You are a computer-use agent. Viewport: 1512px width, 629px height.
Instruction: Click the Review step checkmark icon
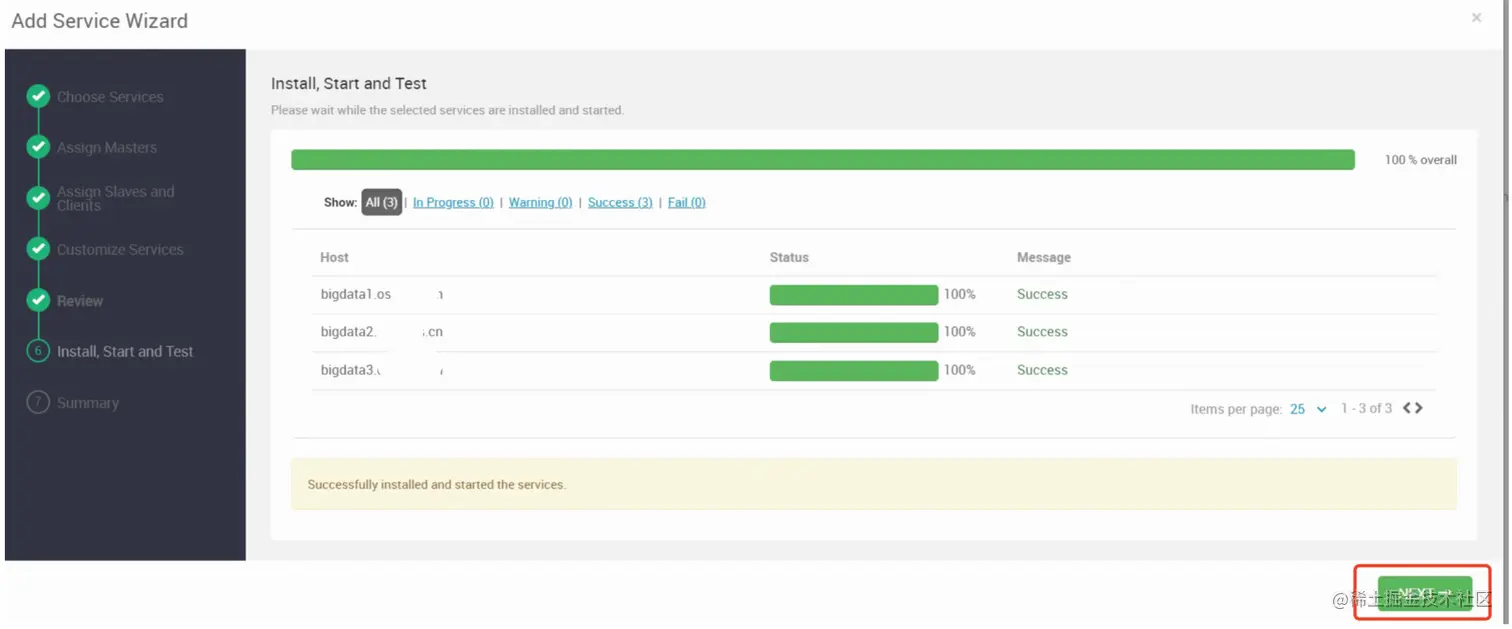pyautogui.click(x=38, y=300)
